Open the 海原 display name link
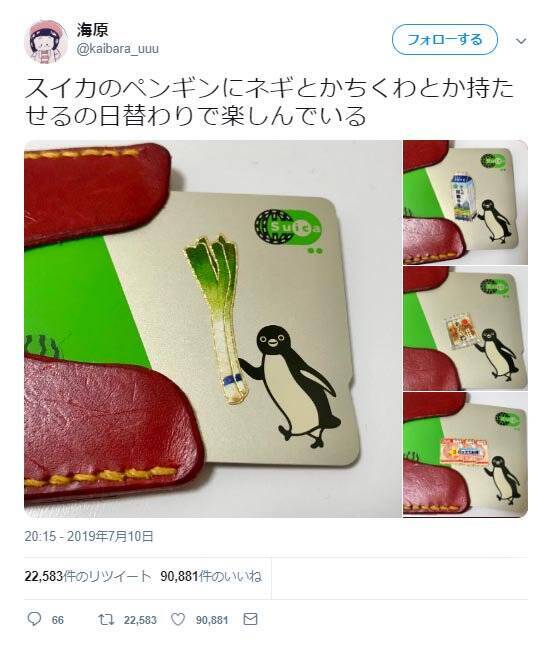Screen dimensions: 553x650 92,30
